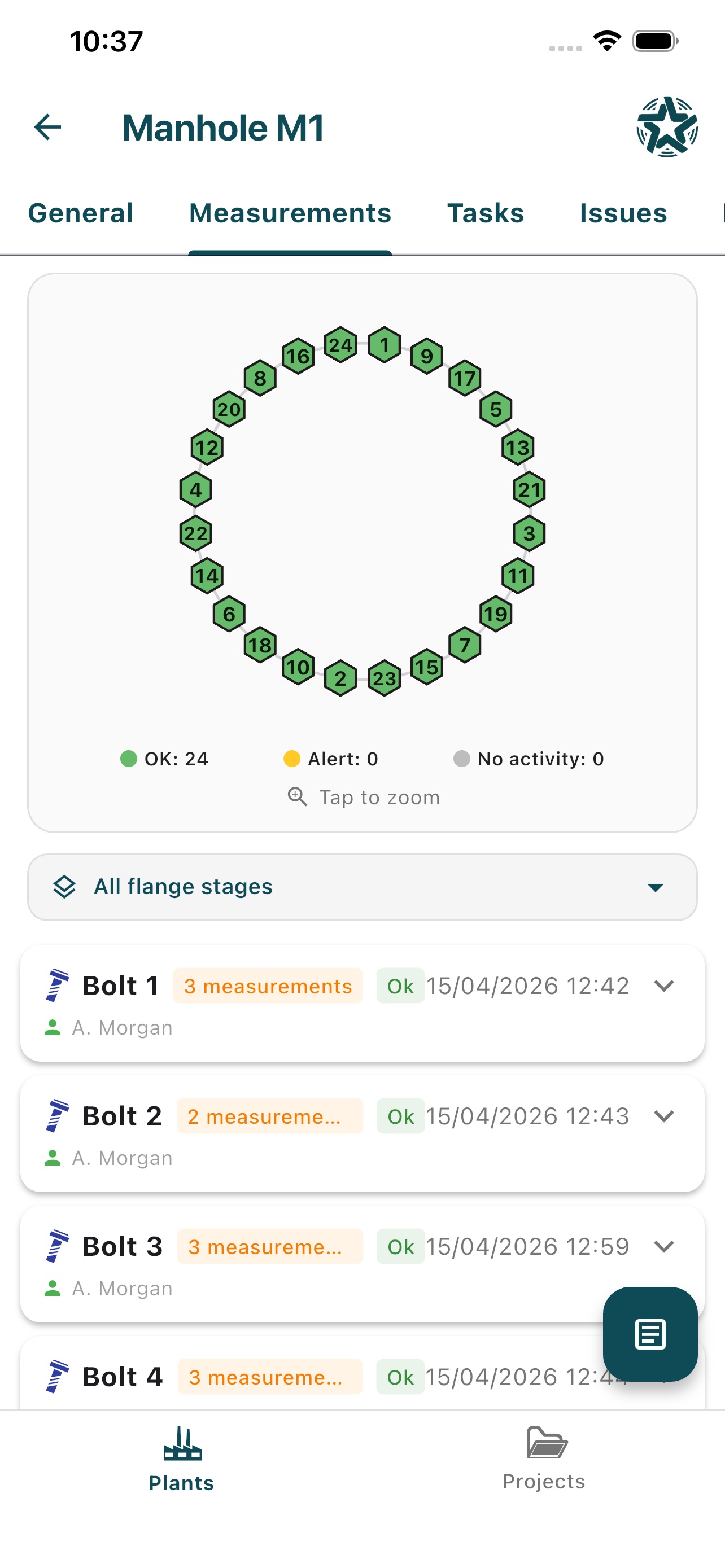
Task: Tap the yellow Alert legend dot
Action: [291, 759]
